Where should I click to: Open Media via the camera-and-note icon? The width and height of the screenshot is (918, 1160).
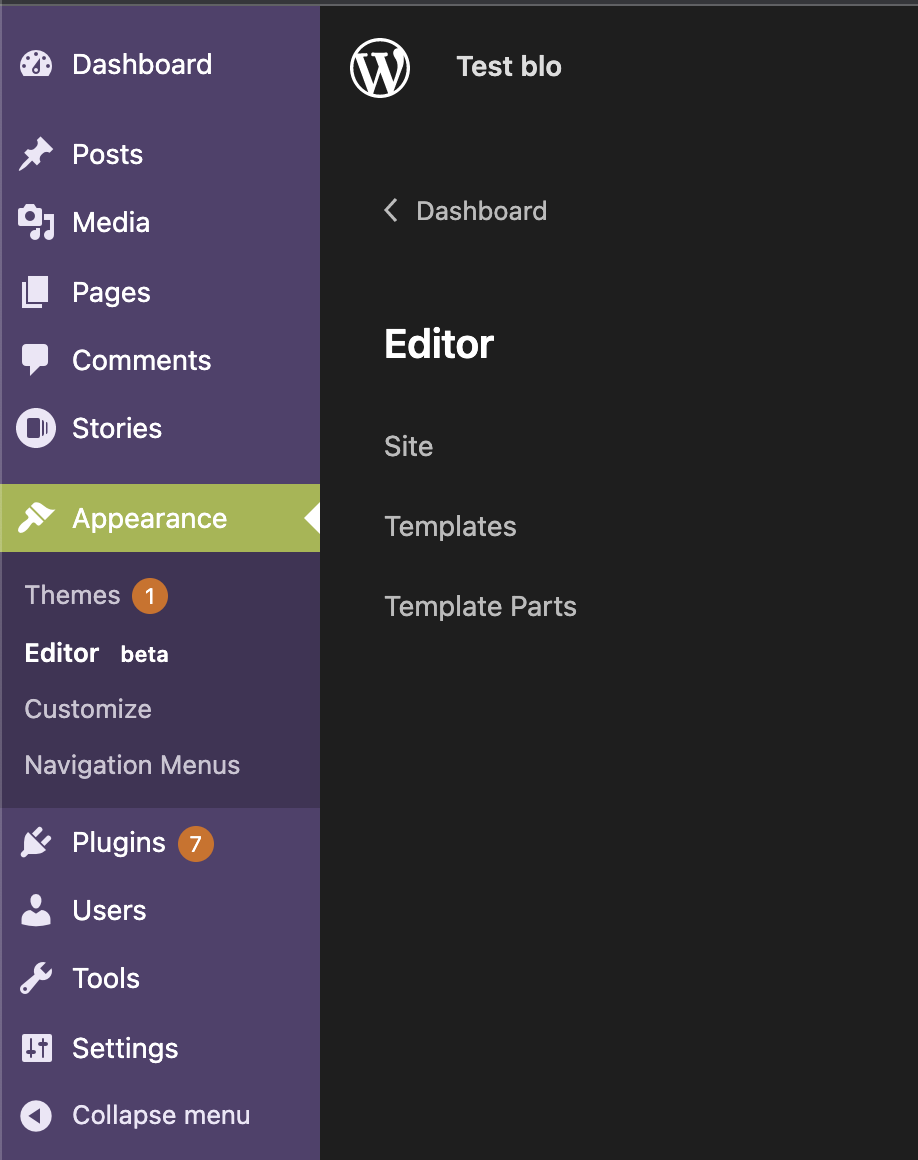(x=35, y=222)
